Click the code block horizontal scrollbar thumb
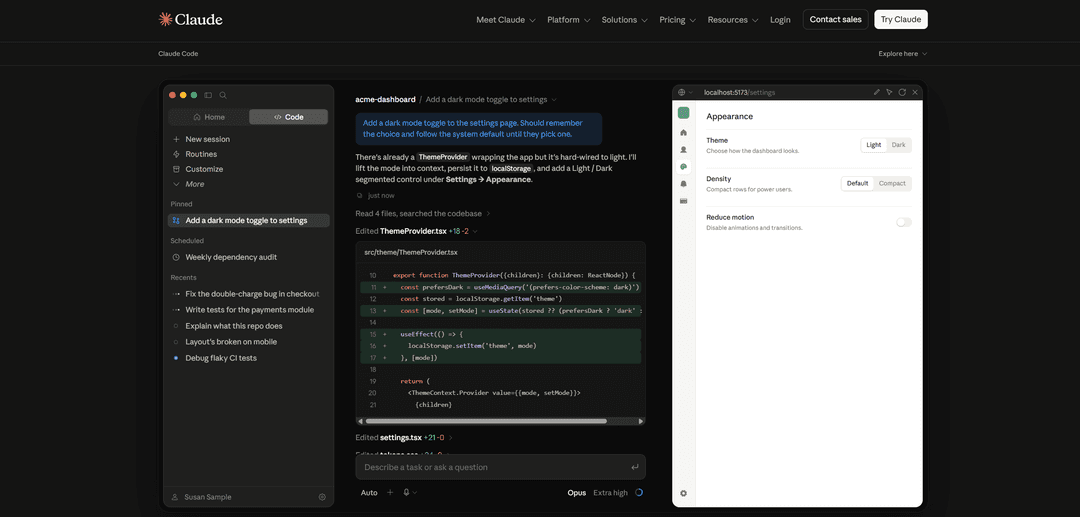The height and width of the screenshot is (517, 1080). point(486,421)
